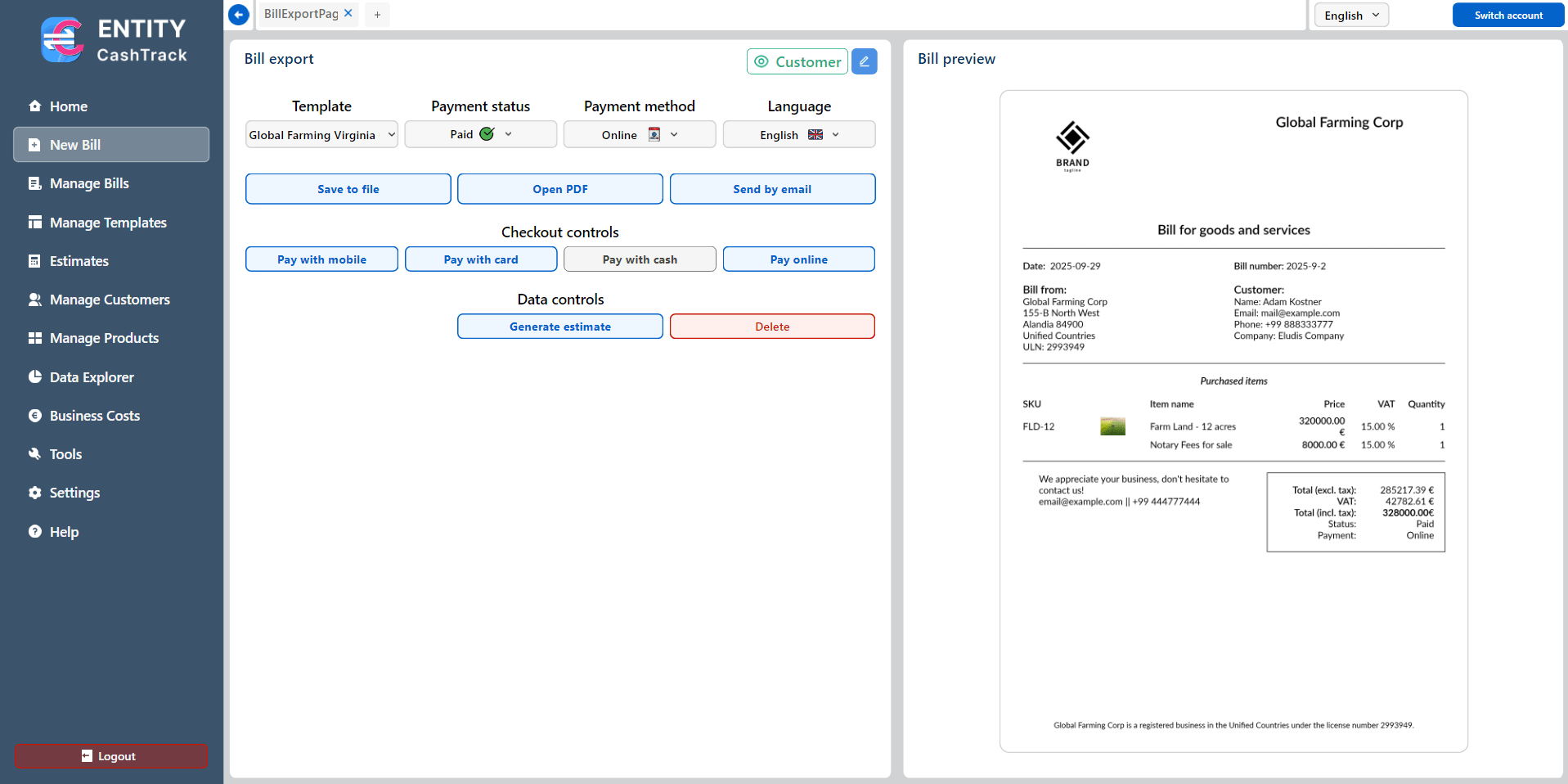Click the edit pencil icon beside Customer

864,61
